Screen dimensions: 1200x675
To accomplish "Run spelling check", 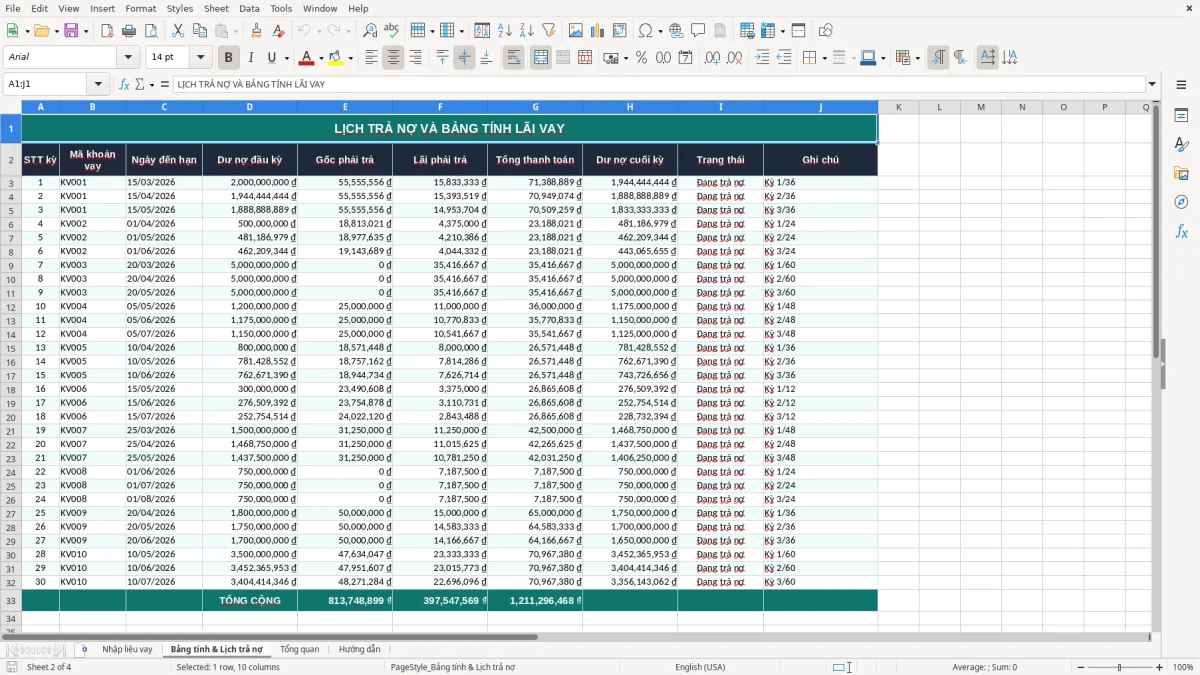I will point(391,31).
